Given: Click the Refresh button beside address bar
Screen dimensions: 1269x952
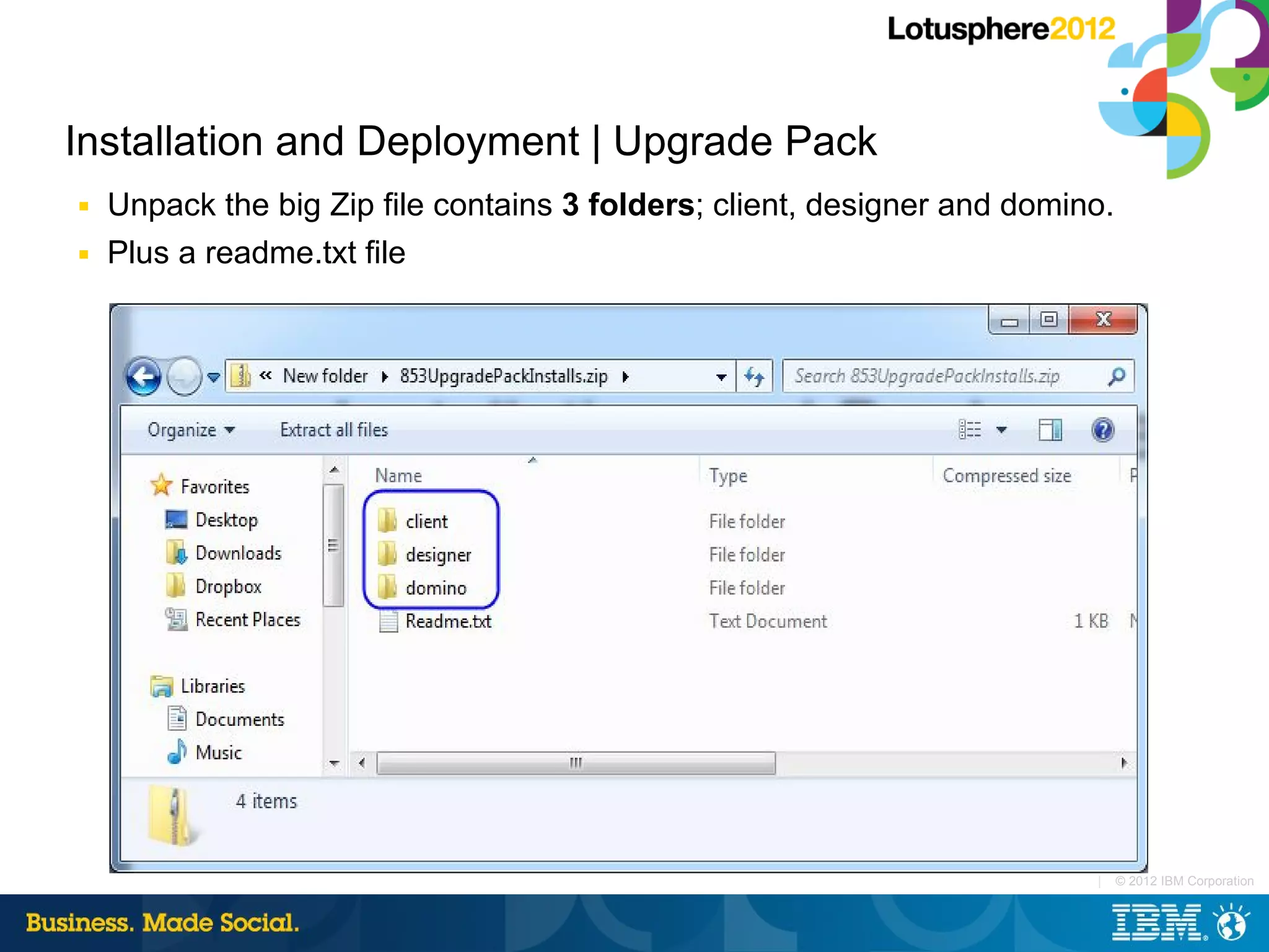Looking at the screenshot, I should click(x=755, y=376).
